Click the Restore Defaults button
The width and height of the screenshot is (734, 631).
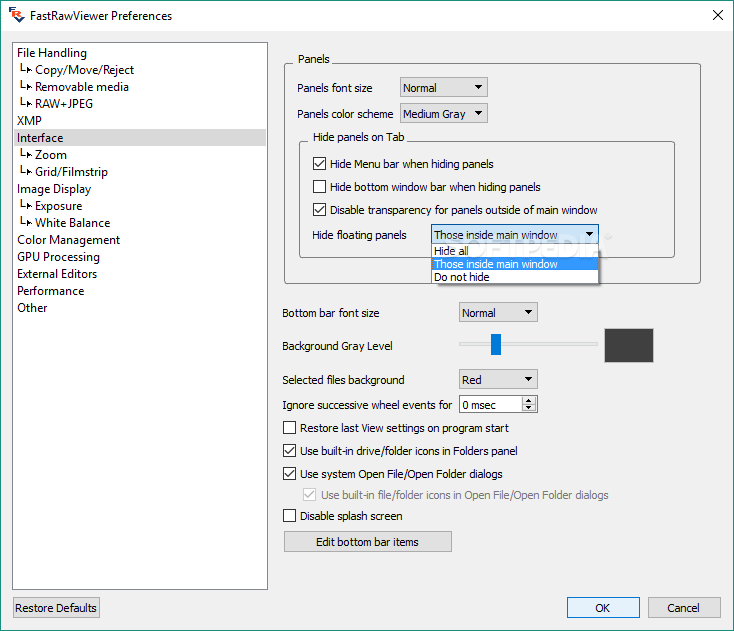(56, 608)
